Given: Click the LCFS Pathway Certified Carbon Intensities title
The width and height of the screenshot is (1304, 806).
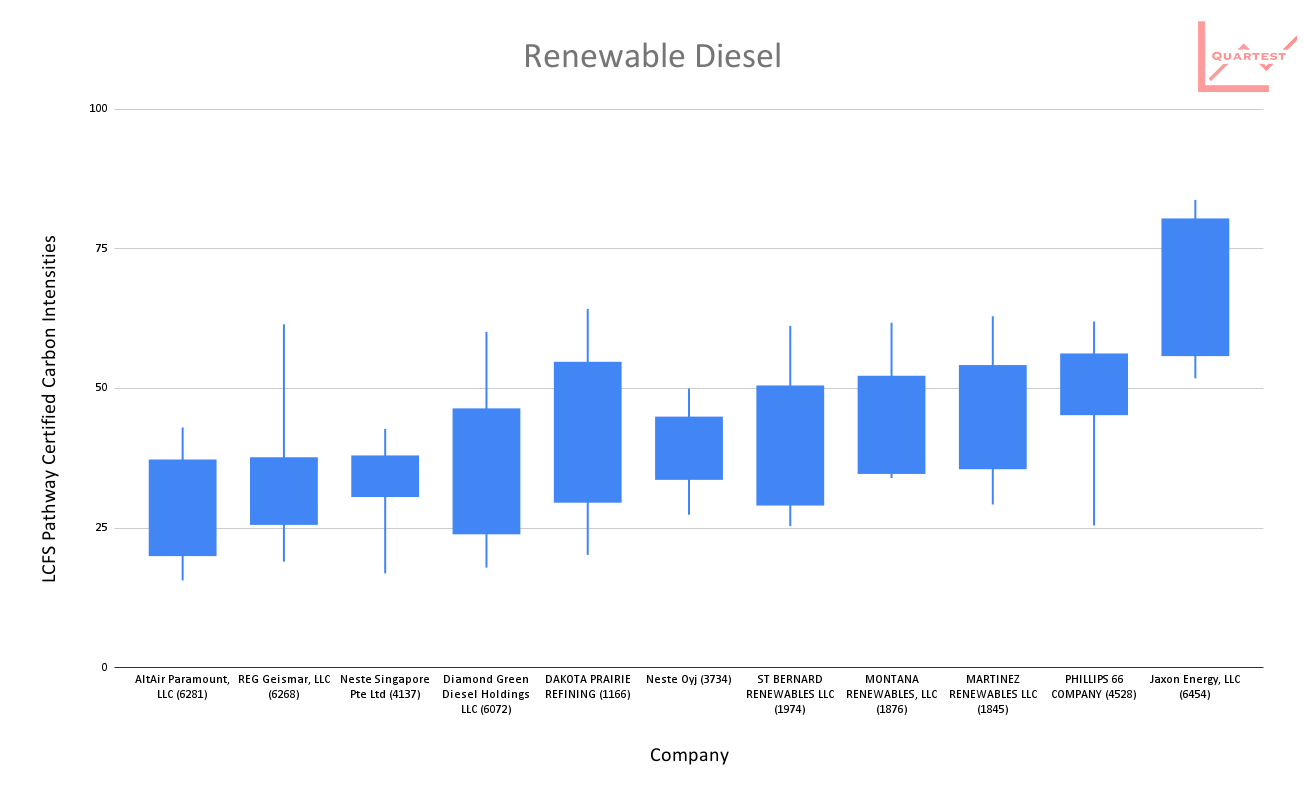Looking at the screenshot, I should (x=49, y=409).
